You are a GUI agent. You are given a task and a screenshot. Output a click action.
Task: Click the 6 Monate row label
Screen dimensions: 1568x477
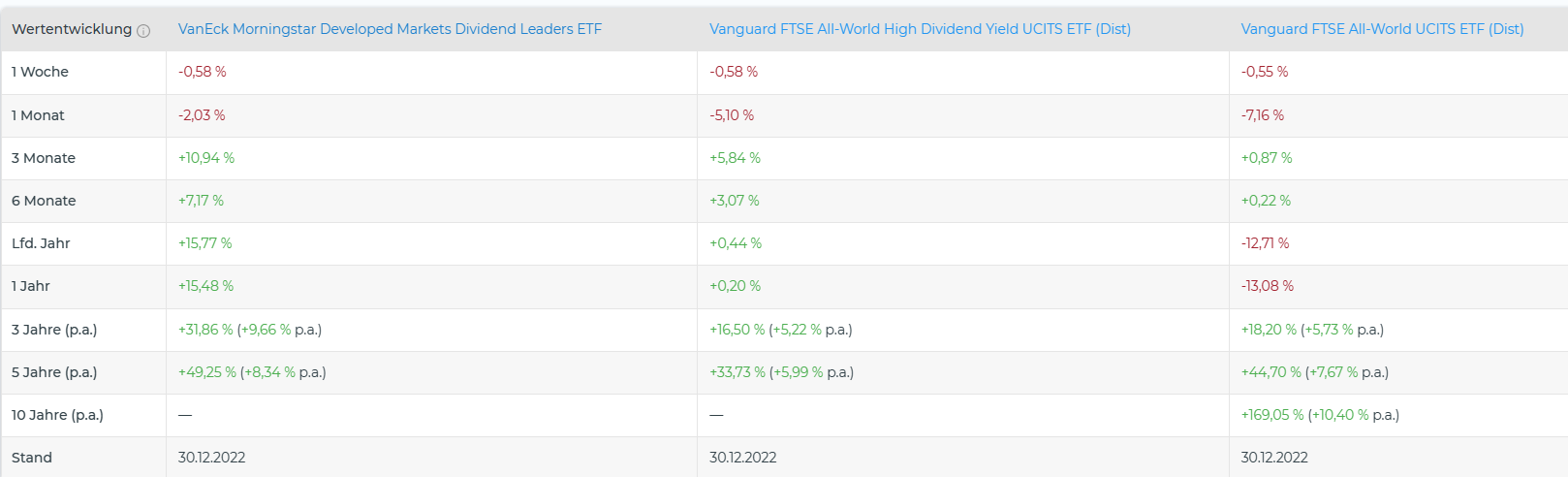pos(44,201)
